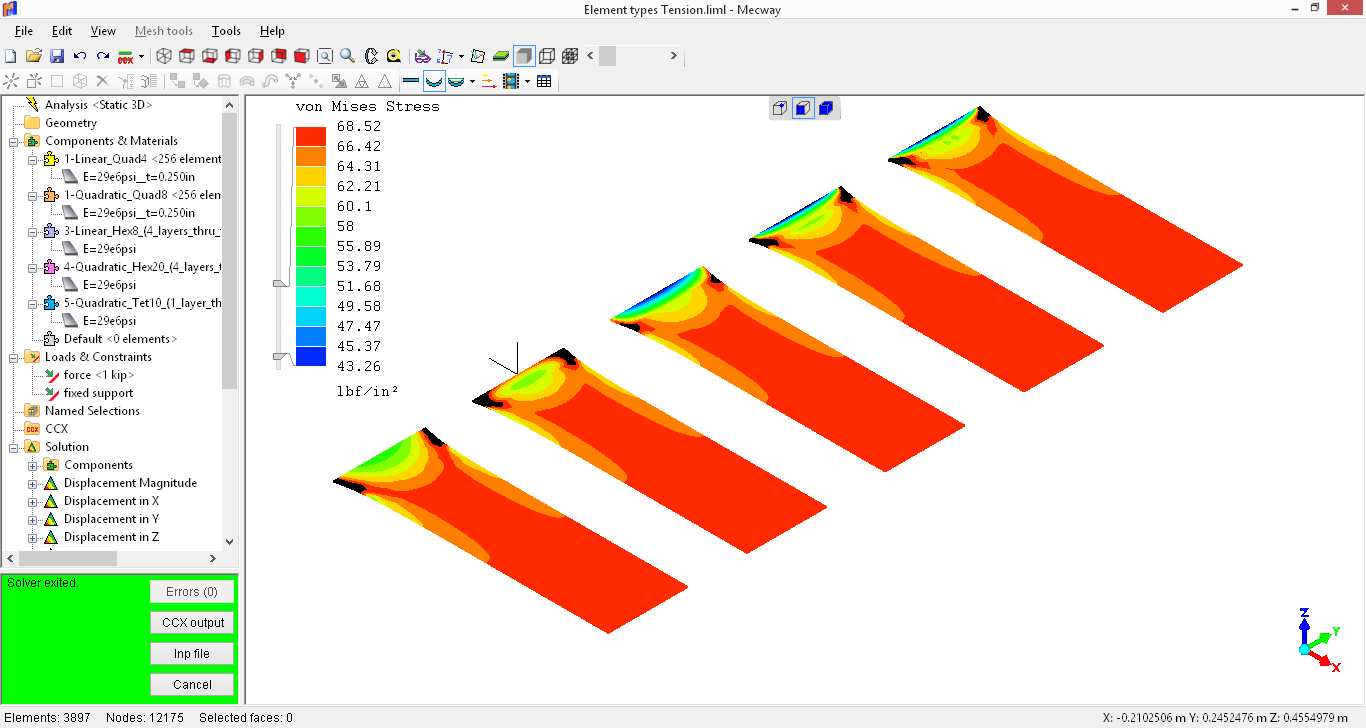
Task: Click the undo arrow icon
Action: (80, 56)
